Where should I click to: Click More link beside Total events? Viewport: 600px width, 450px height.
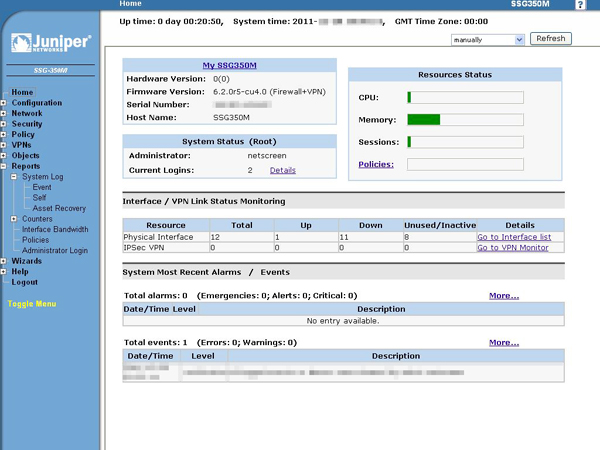tap(504, 342)
